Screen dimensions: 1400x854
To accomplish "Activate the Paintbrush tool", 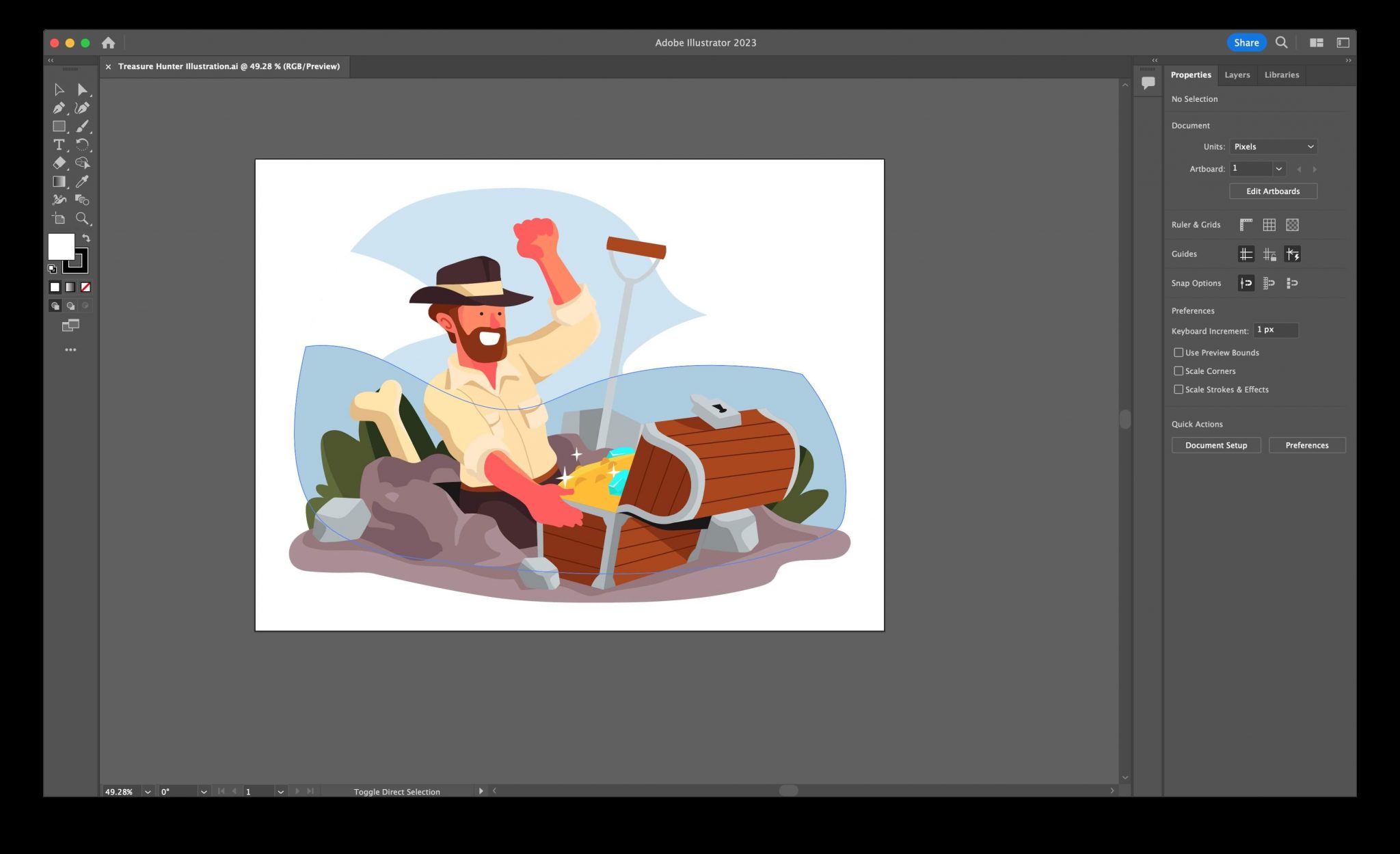I will [x=83, y=126].
